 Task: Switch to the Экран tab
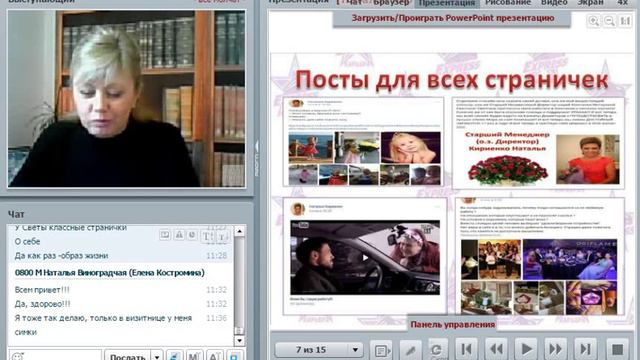(x=590, y=2)
